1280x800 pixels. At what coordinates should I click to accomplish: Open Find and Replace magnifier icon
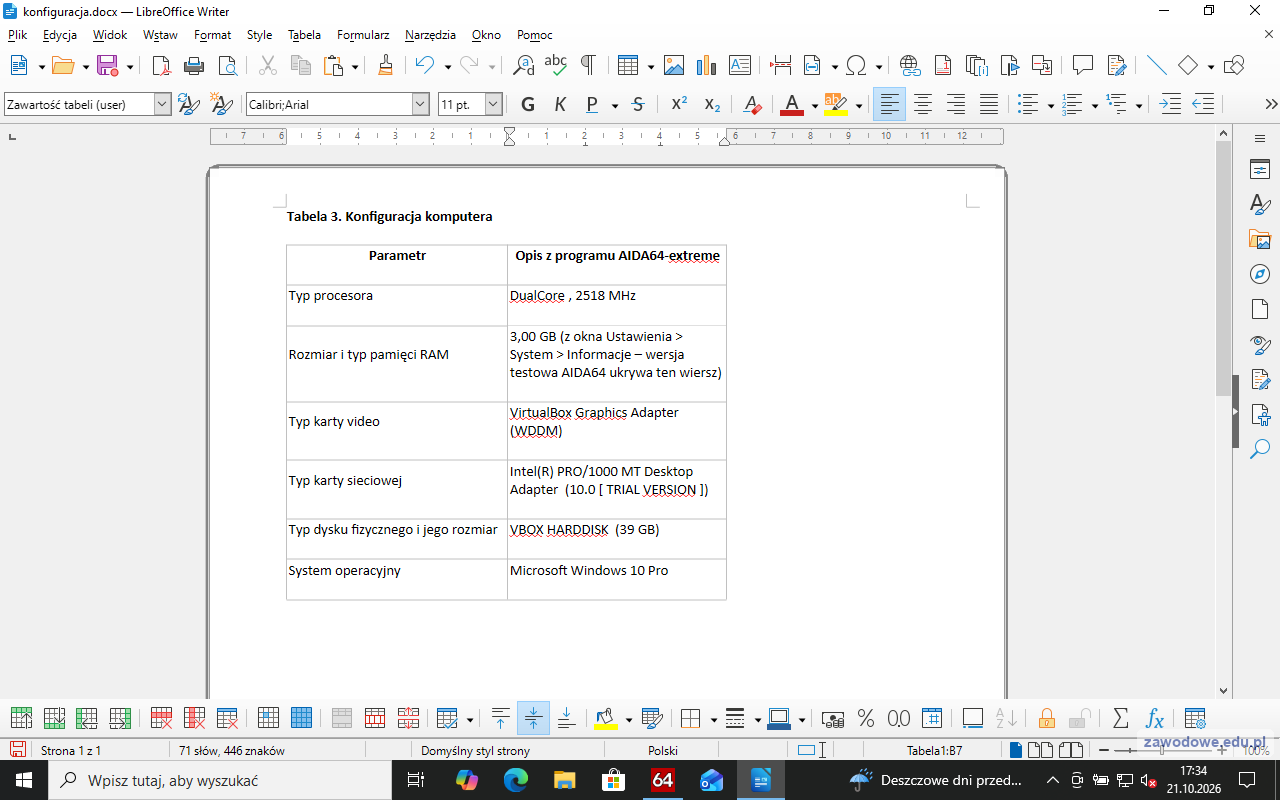pos(523,66)
